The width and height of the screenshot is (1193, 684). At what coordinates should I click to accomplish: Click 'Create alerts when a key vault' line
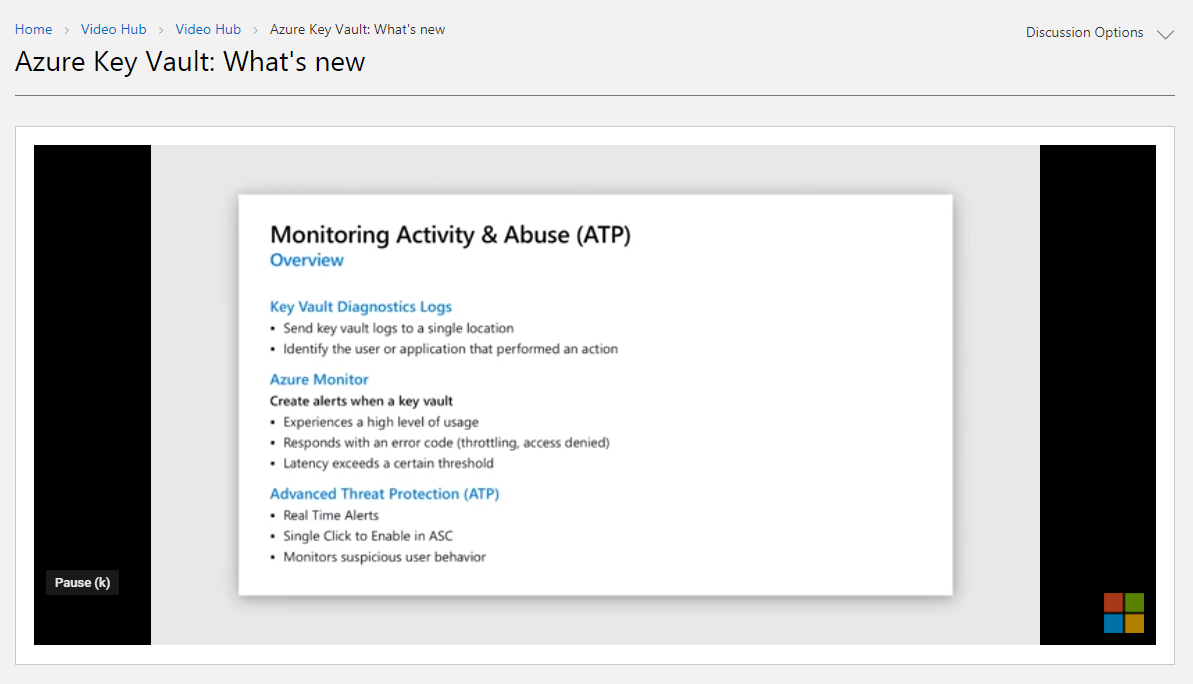point(361,401)
